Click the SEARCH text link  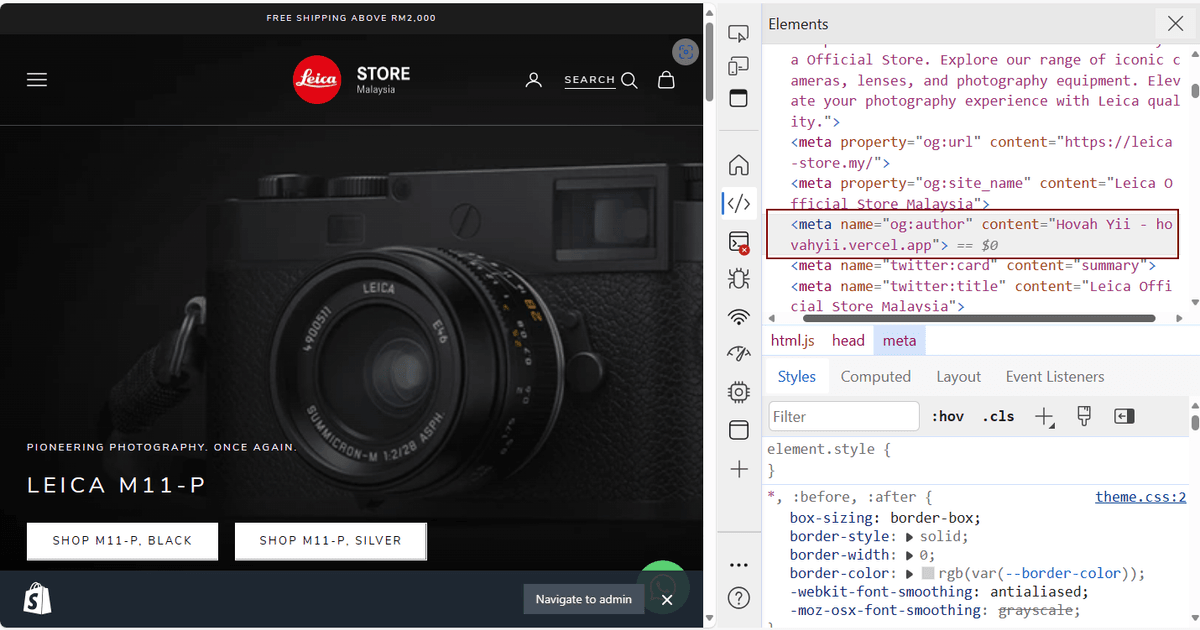click(x=589, y=80)
